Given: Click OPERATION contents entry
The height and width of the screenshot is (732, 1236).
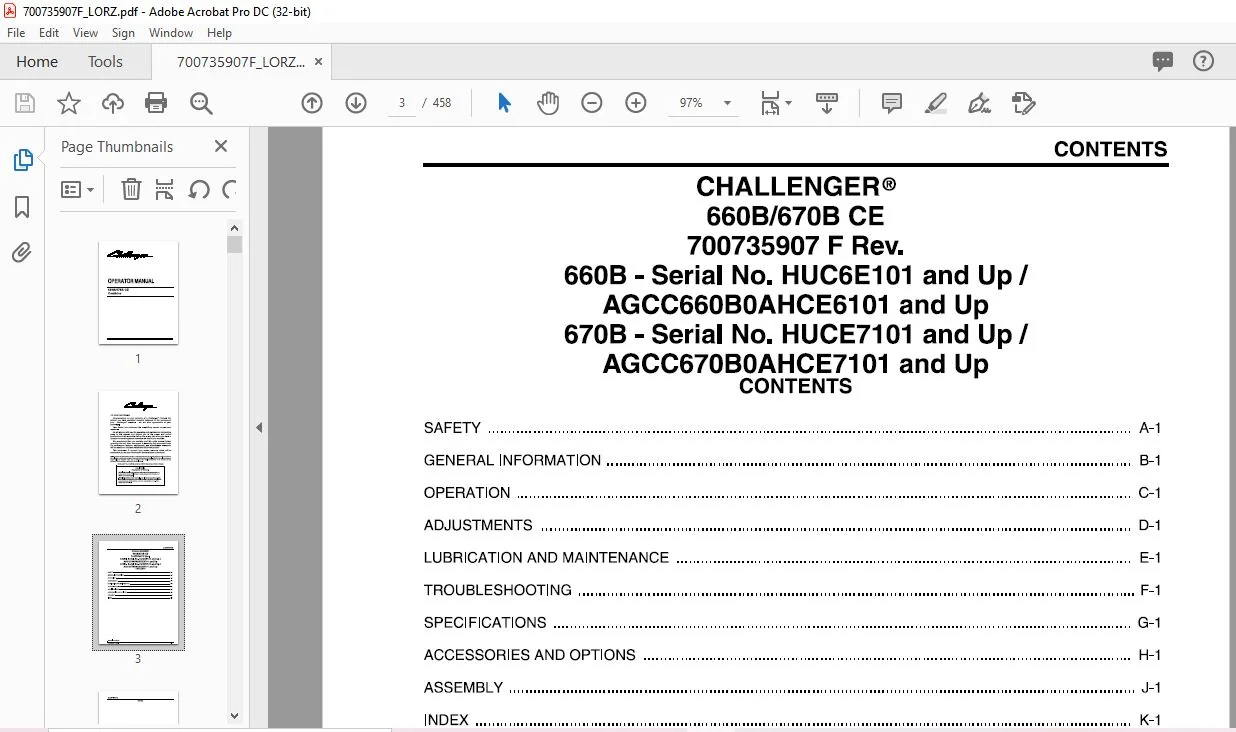Looking at the screenshot, I should [792, 493].
